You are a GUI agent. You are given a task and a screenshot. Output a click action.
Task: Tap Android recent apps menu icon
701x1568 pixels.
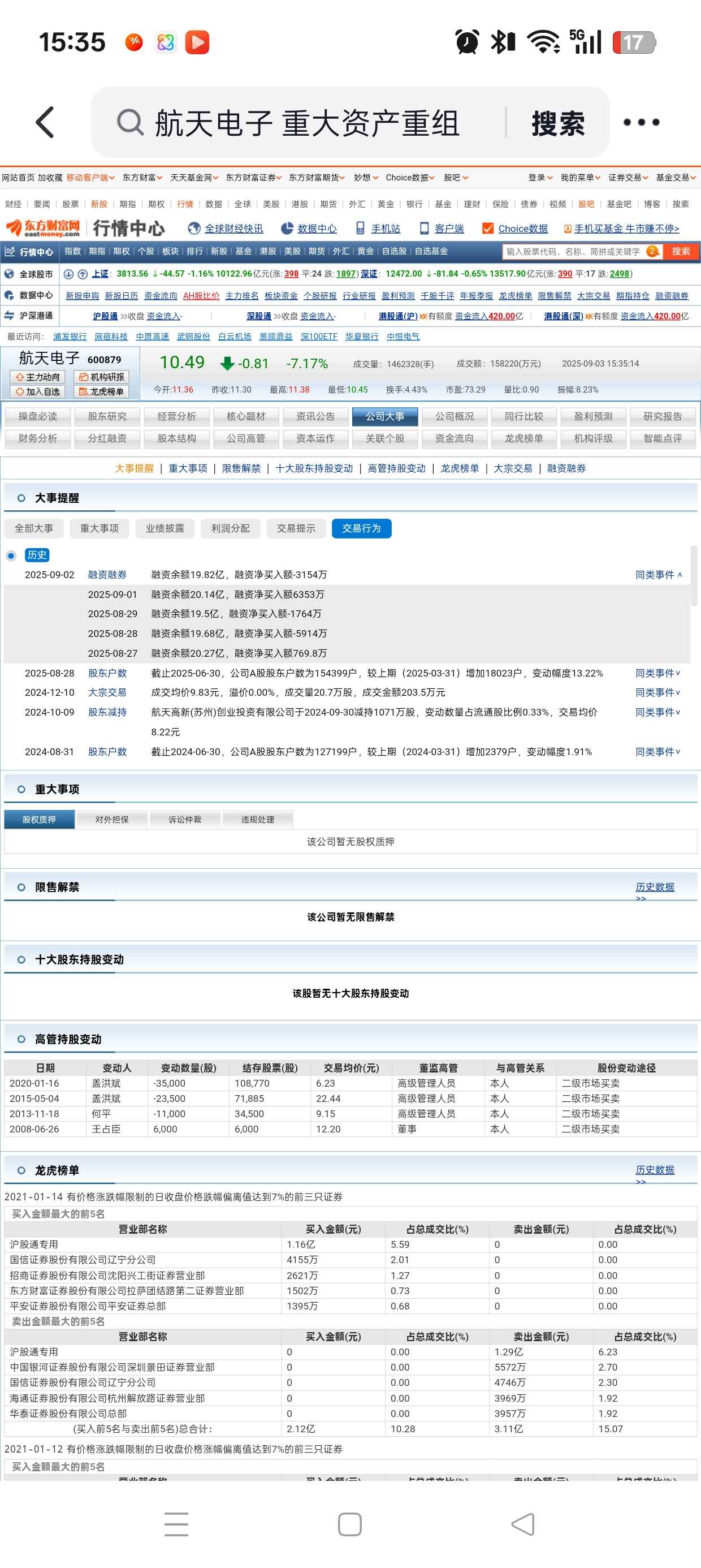point(176,1524)
